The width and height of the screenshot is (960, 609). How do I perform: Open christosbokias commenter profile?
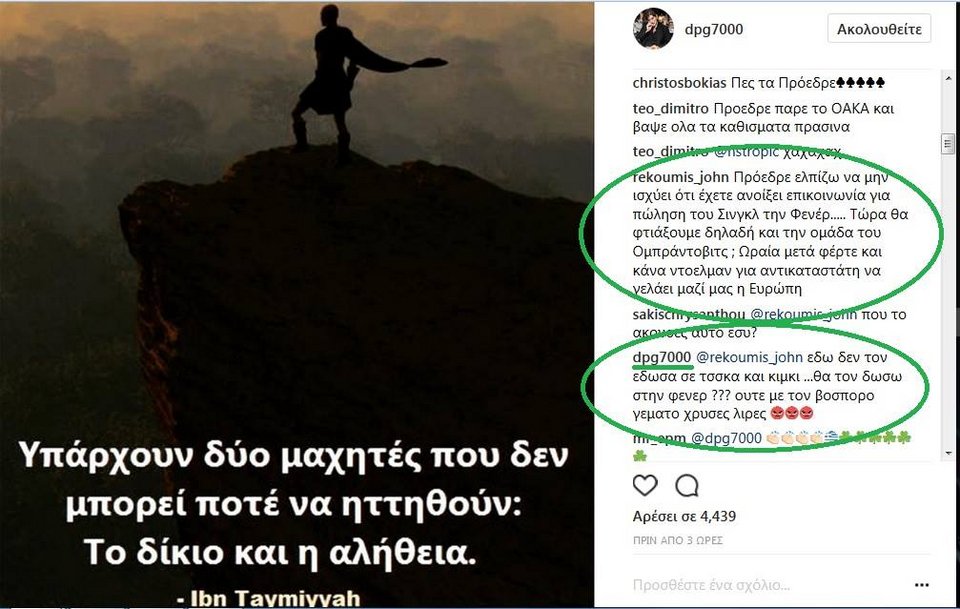(679, 83)
